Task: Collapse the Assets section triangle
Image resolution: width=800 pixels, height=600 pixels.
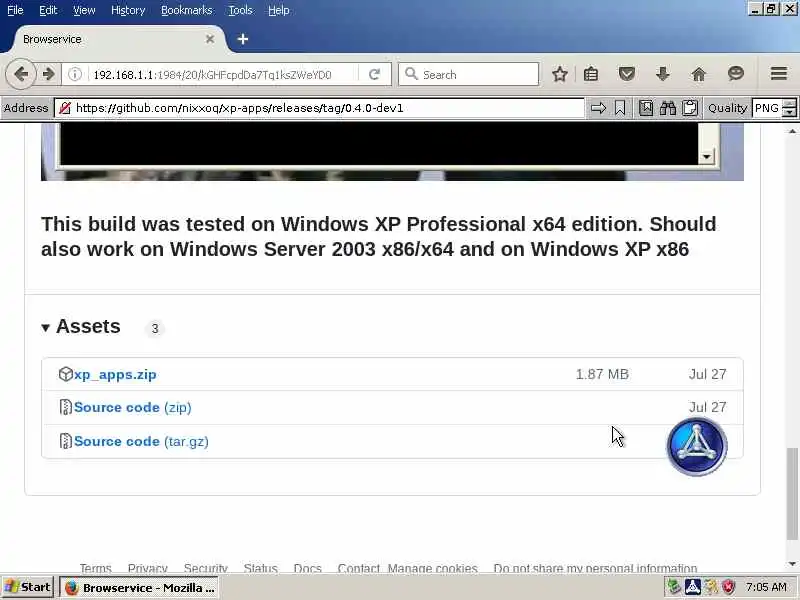Action: point(45,328)
